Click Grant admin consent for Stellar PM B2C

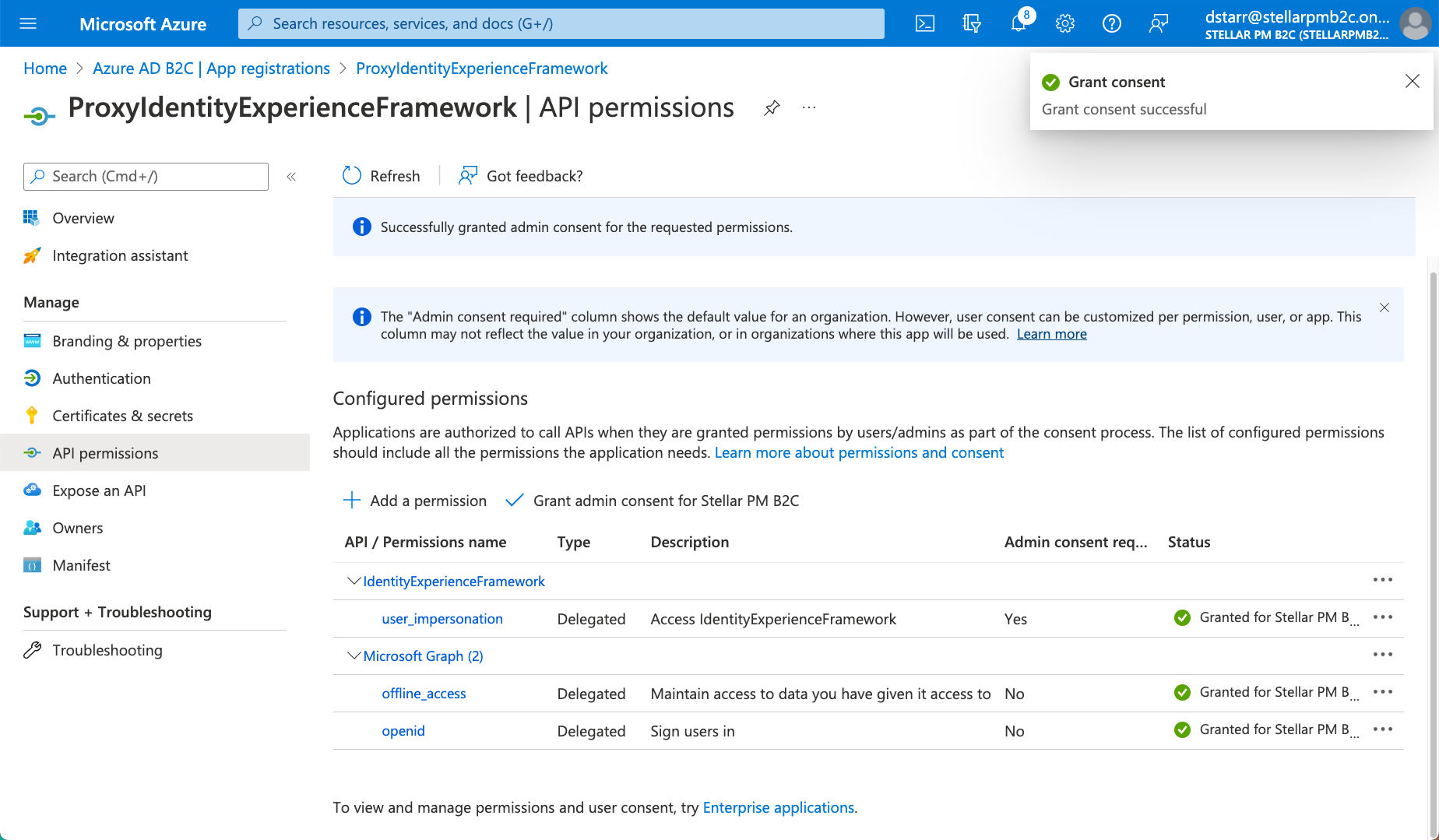(653, 501)
